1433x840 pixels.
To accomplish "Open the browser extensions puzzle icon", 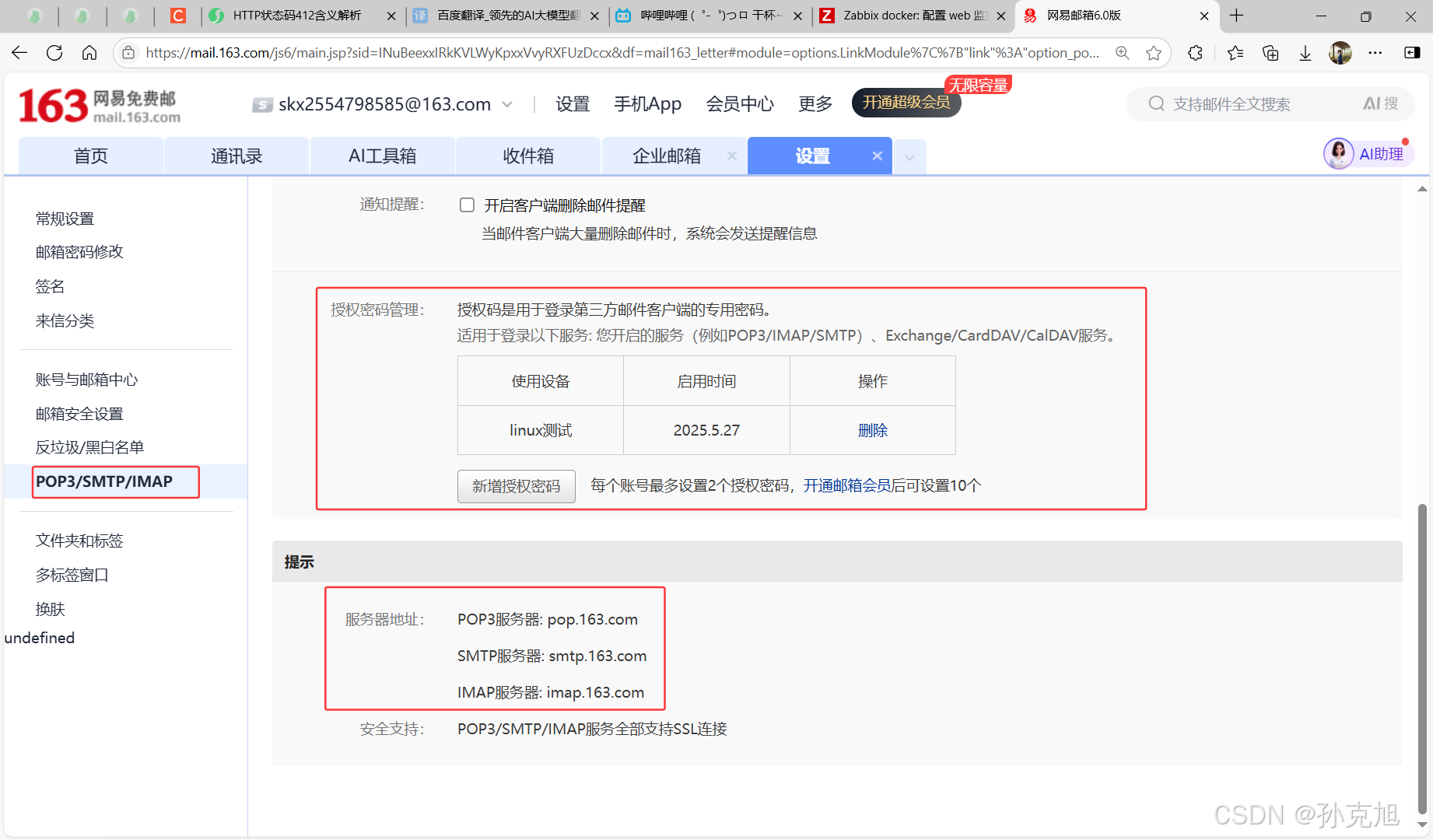I will (1196, 53).
